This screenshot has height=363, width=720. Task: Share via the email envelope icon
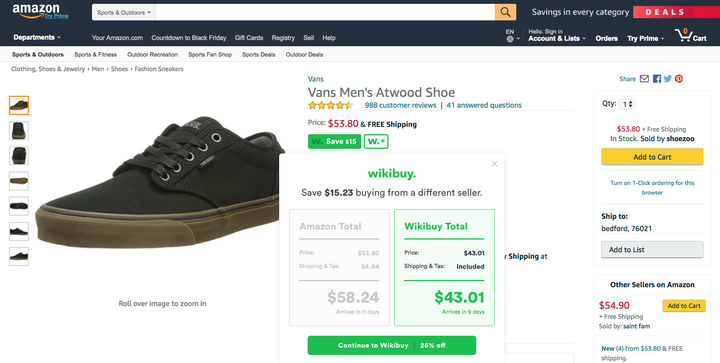click(x=644, y=79)
